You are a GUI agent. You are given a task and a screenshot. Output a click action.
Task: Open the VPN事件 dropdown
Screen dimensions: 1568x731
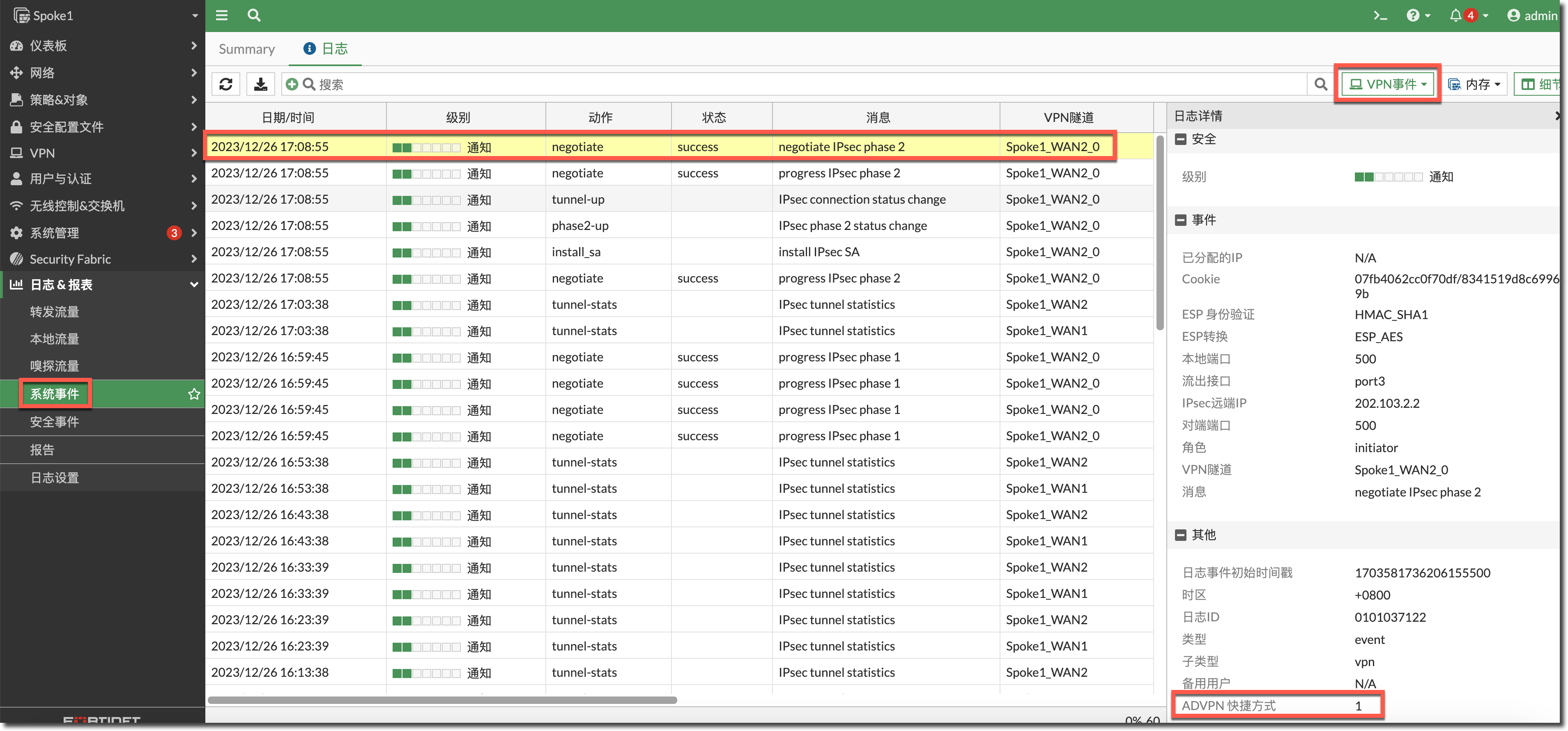pyautogui.click(x=1388, y=84)
